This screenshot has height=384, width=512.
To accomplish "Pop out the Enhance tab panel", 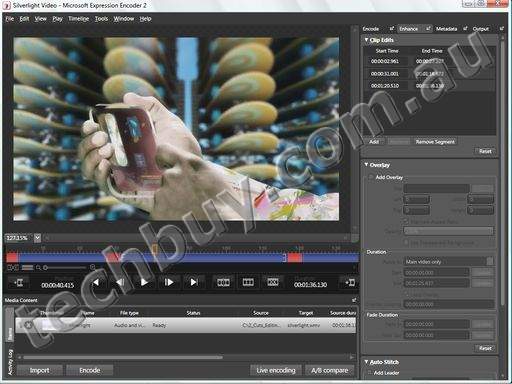I will click(428, 29).
